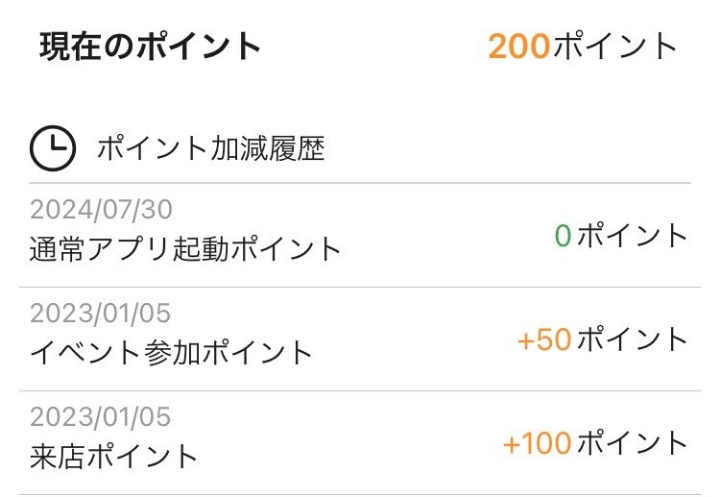The width and height of the screenshot is (720, 497).
Task: Click ポイント text after +50
Action: [634, 340]
